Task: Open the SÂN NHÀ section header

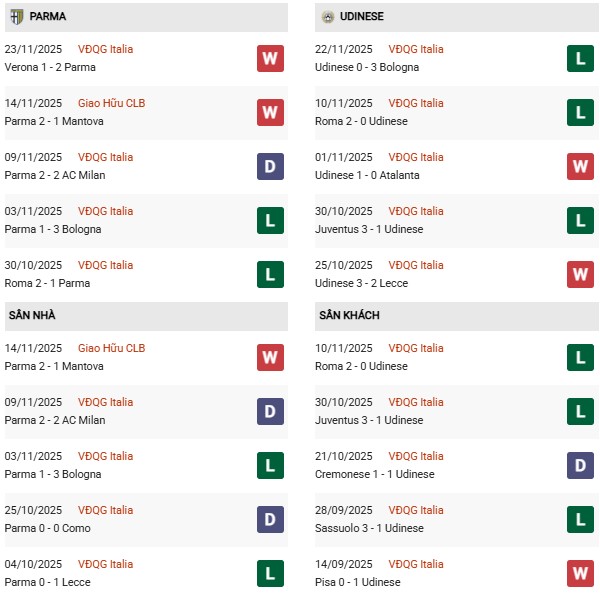Action: [32, 316]
